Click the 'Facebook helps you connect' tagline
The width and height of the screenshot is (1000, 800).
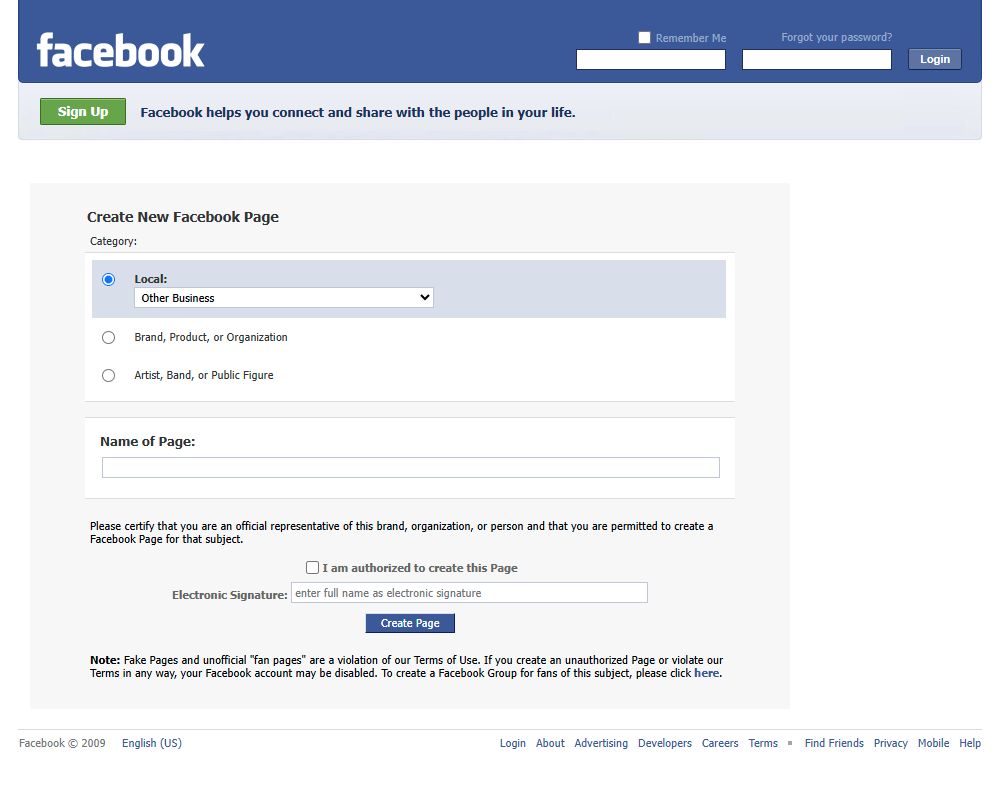point(358,112)
